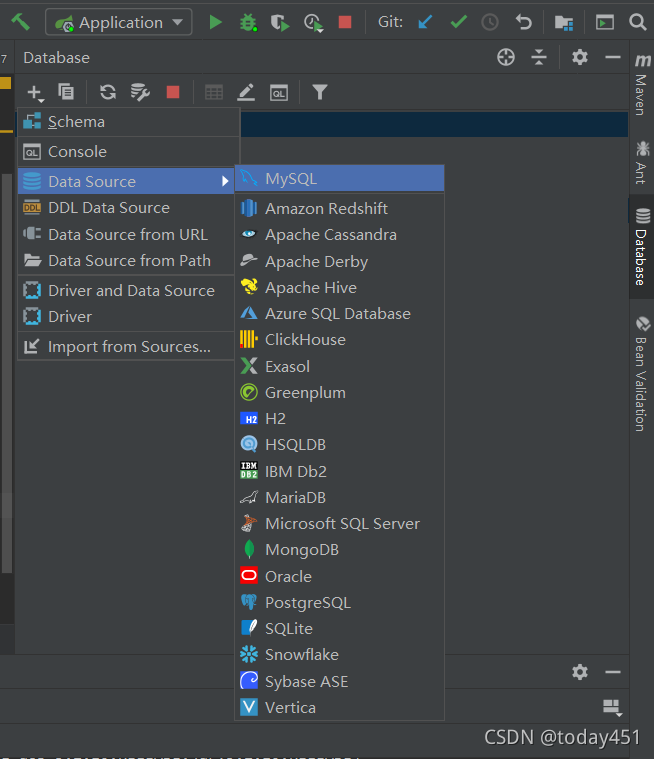Open the Application run configuration dropdown

(119, 22)
